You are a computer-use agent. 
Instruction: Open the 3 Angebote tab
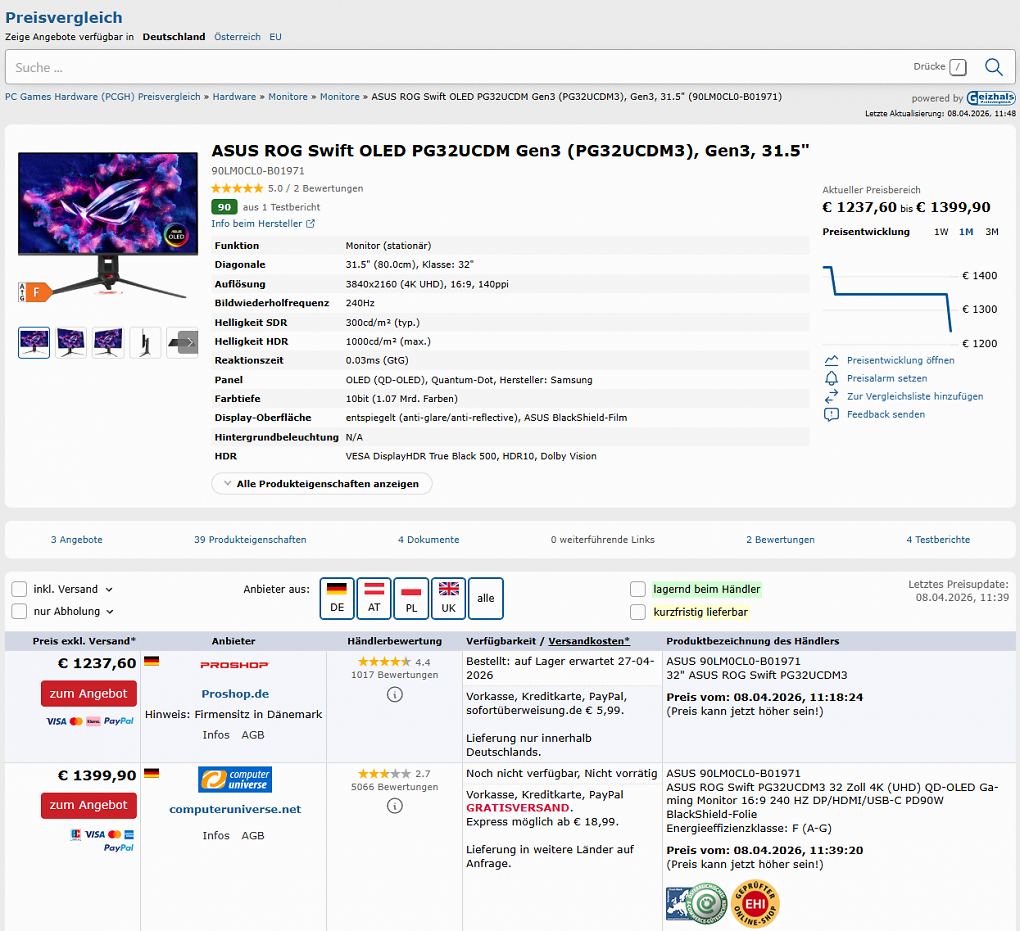pos(77,539)
